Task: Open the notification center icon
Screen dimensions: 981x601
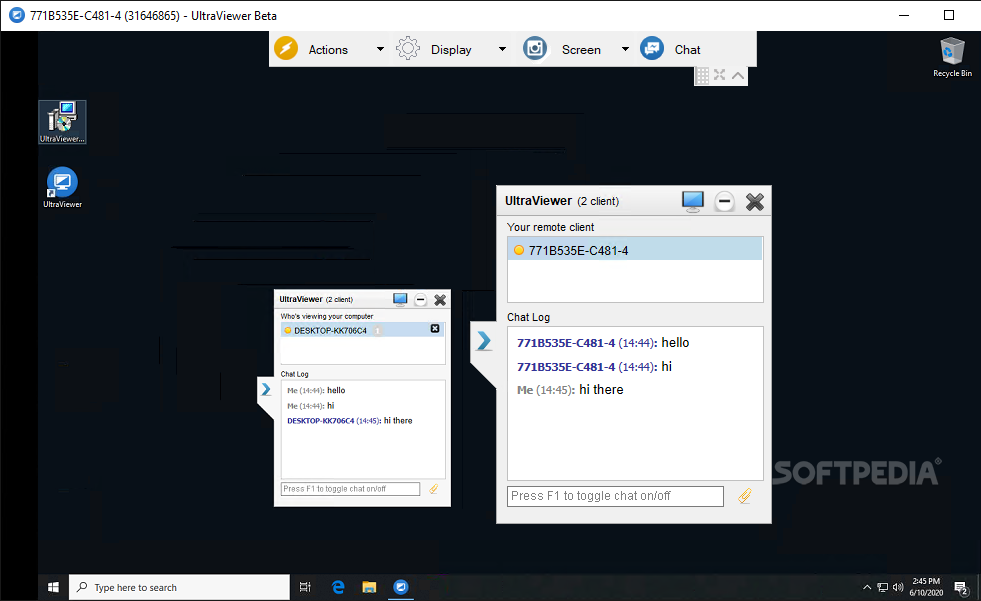Action: click(x=960, y=587)
